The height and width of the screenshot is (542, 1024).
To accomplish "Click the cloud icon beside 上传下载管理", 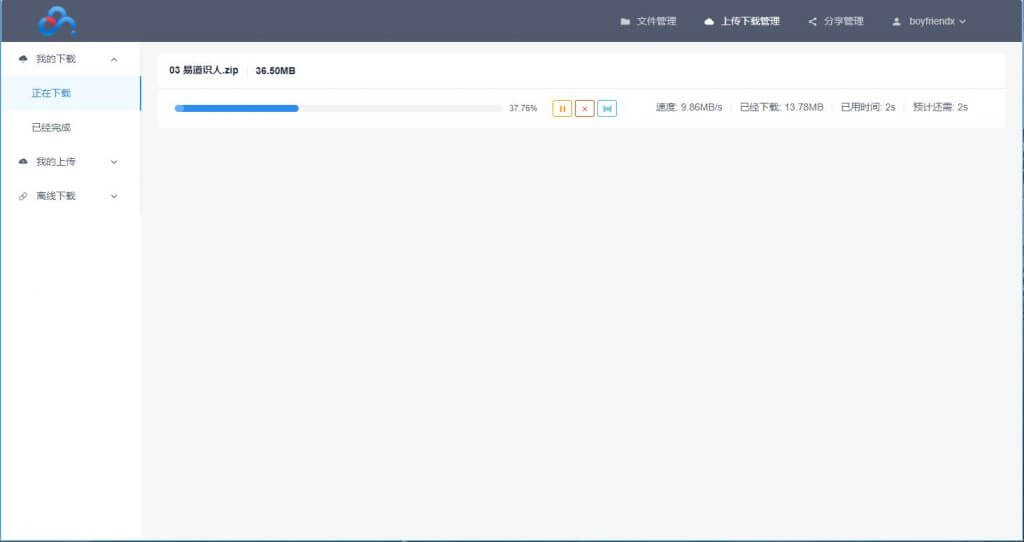I will click(x=709, y=21).
